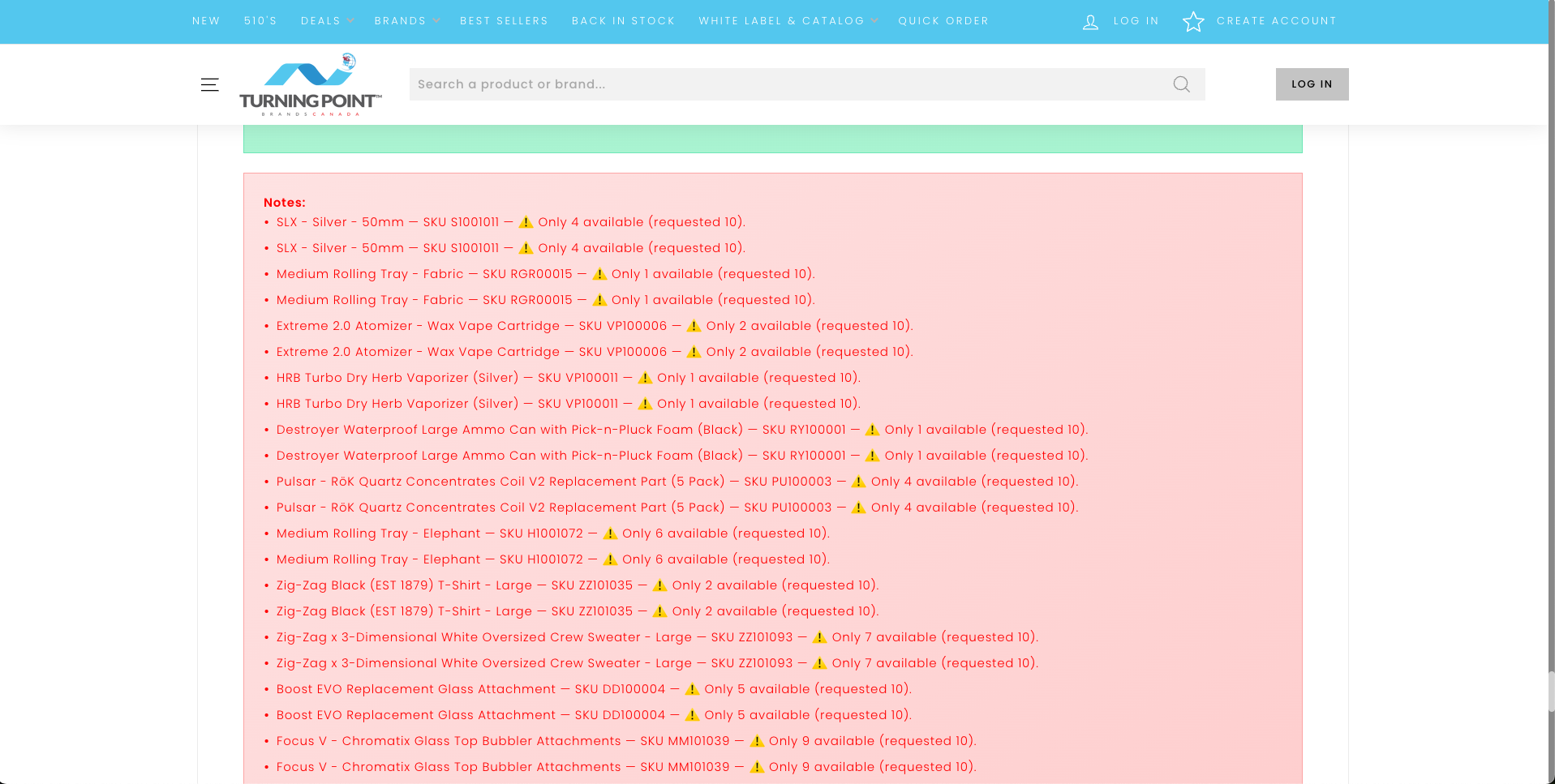Go to Best Sellers page
The image size is (1555, 784).
coord(504,21)
